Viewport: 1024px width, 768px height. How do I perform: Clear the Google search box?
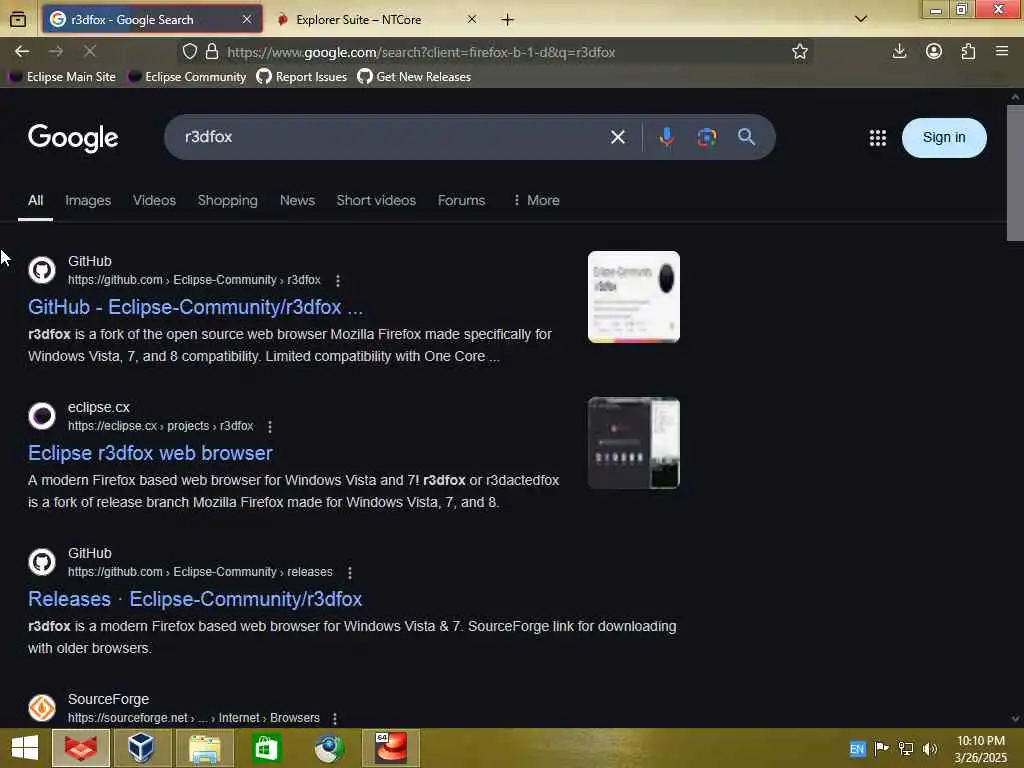click(618, 137)
